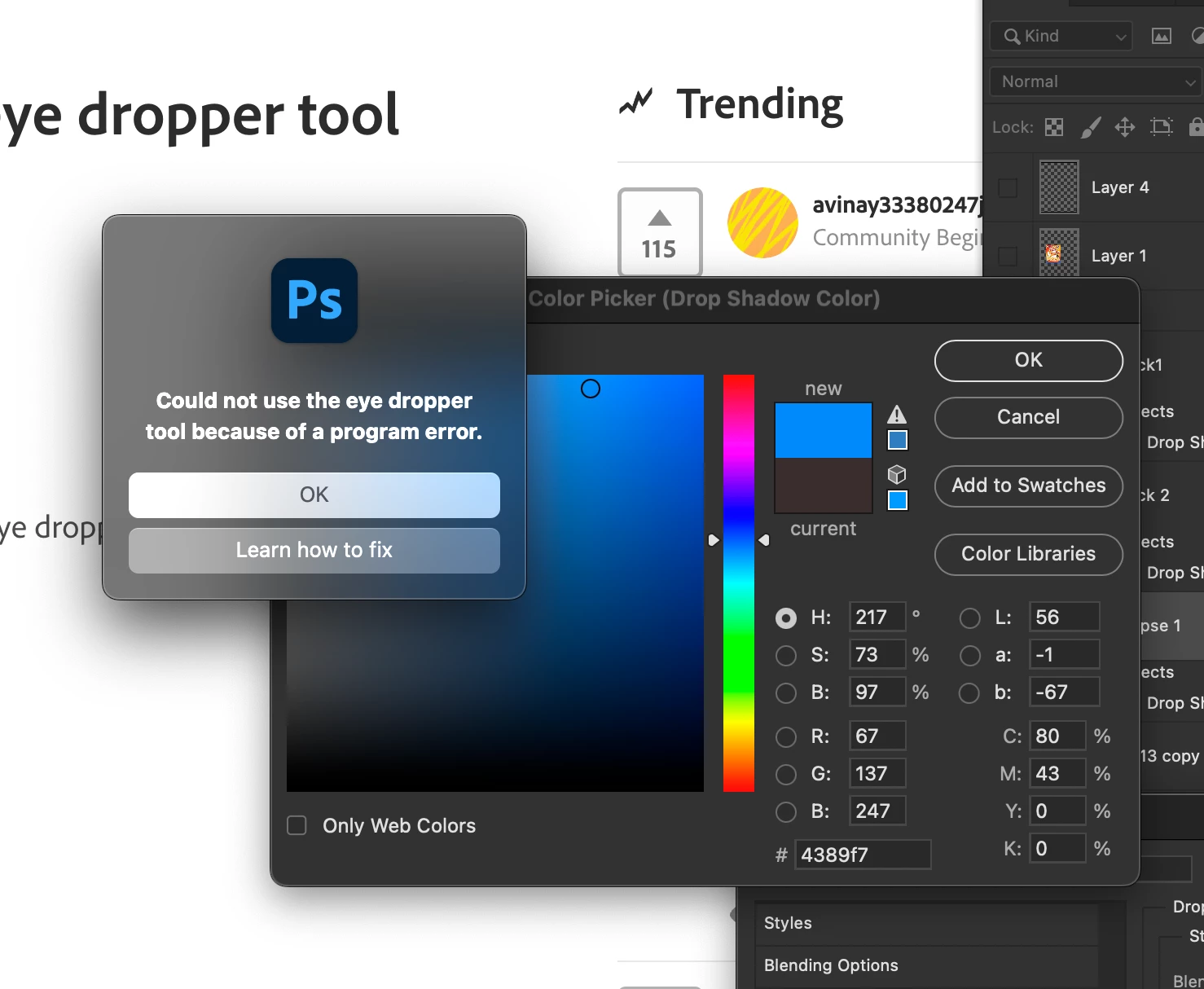Click OK in the eye dropper error dialog
Screen dimensions: 1204x989
(314, 494)
